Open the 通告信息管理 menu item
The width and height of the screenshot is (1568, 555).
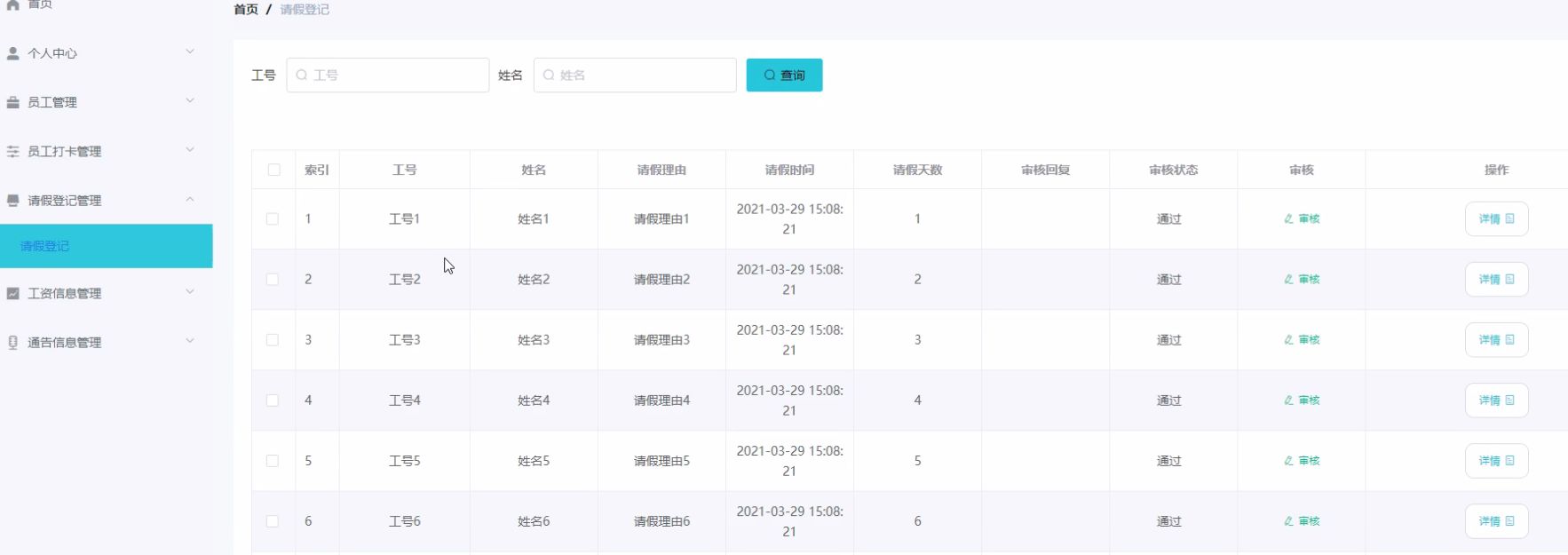[107, 343]
